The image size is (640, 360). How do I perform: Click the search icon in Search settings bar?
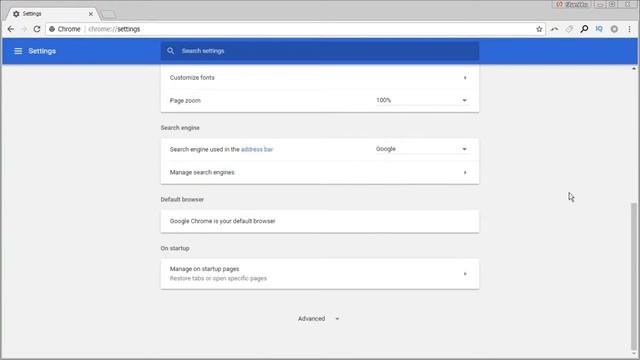click(171, 51)
